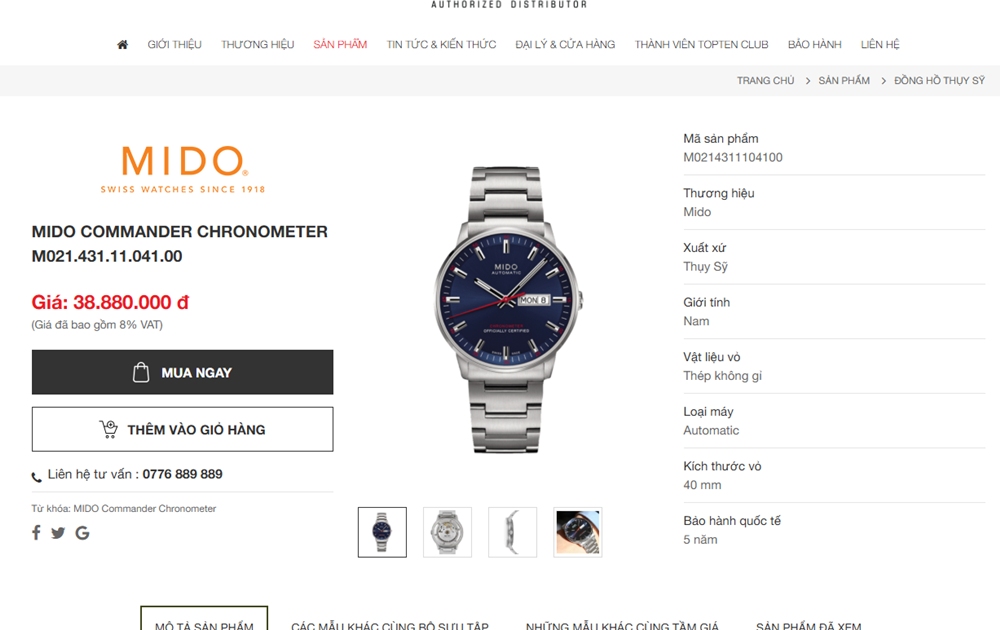1000x630 pixels.
Task: Share product with Google icon
Action: pyautogui.click(x=82, y=533)
